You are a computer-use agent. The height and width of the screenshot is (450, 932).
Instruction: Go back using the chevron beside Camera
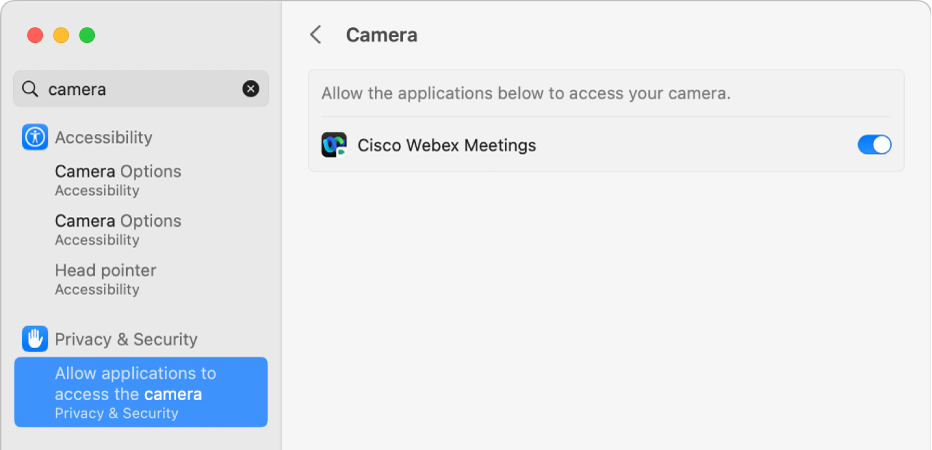click(316, 35)
